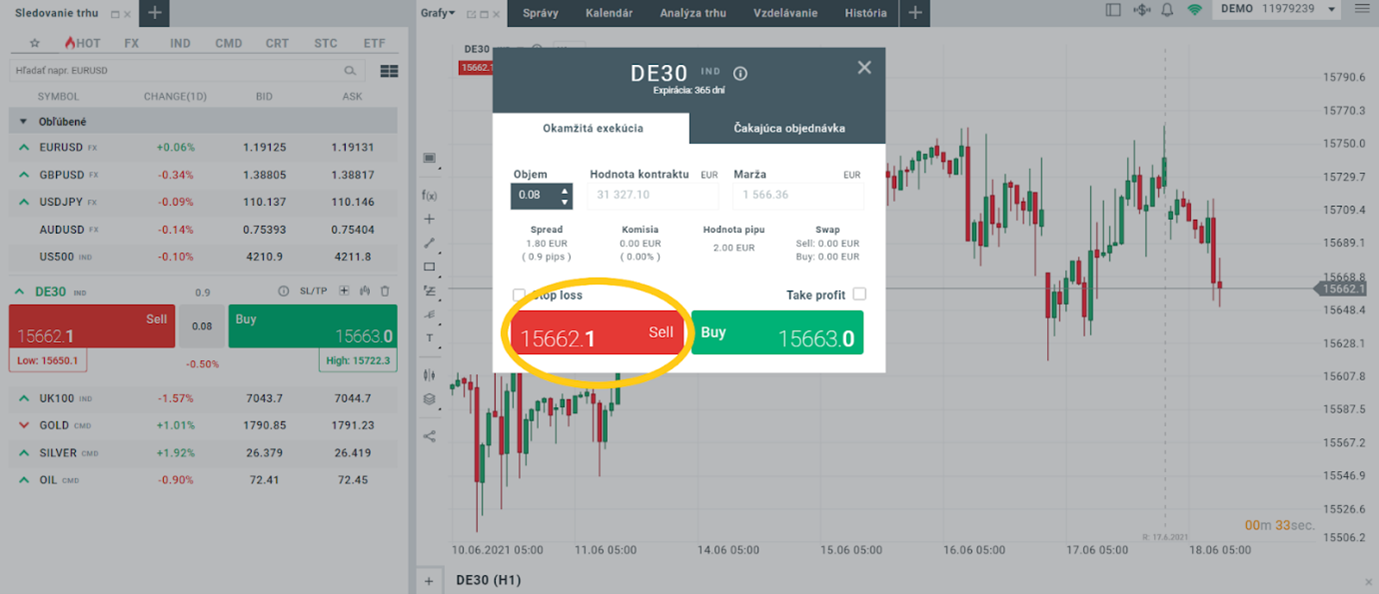This screenshot has height=594, width=1379.
Task: Open DE30 info icon in market watch row
Action: pos(282,291)
